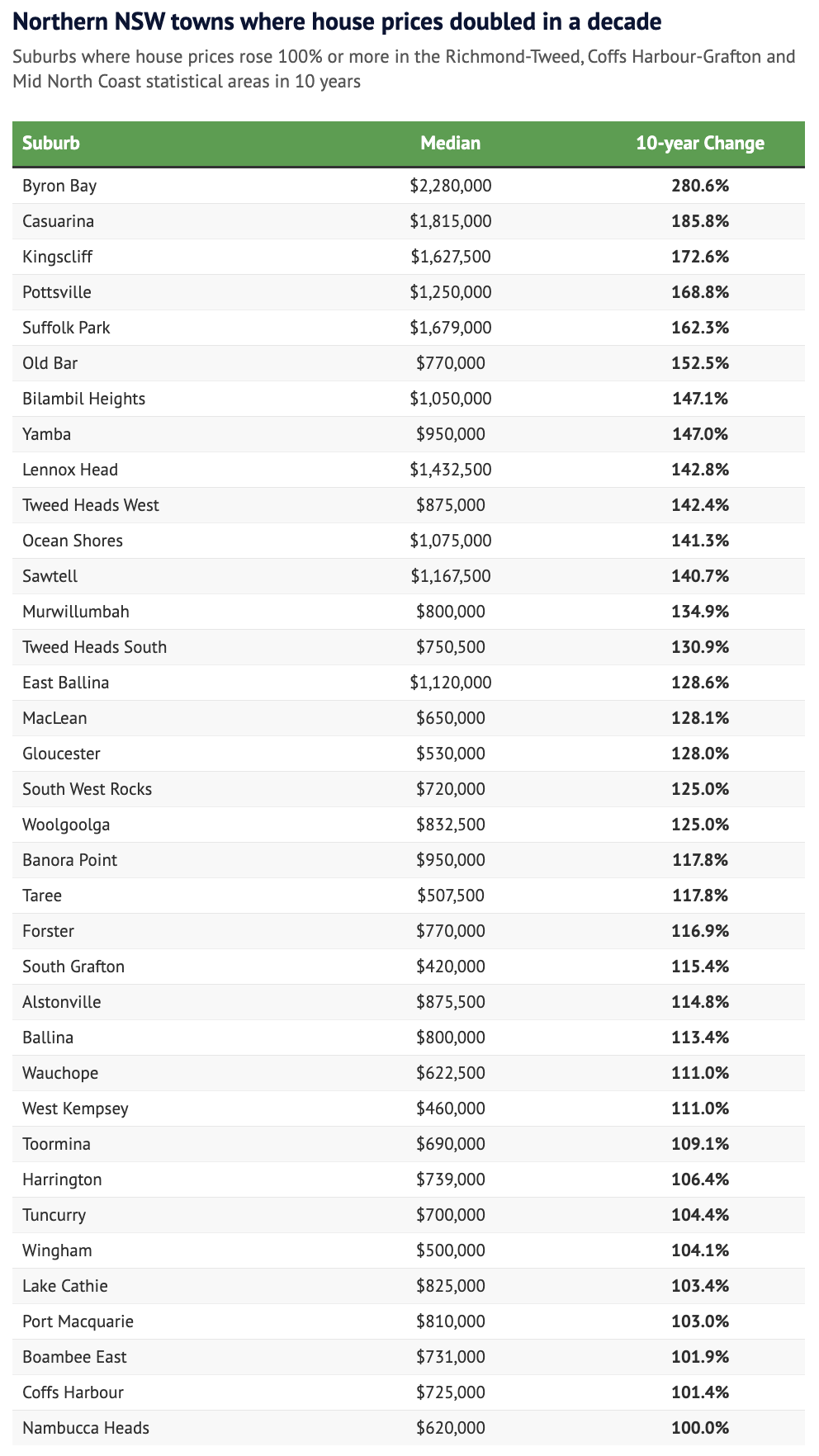
Task: Click the South West Rocks row name
Action: 87,789
